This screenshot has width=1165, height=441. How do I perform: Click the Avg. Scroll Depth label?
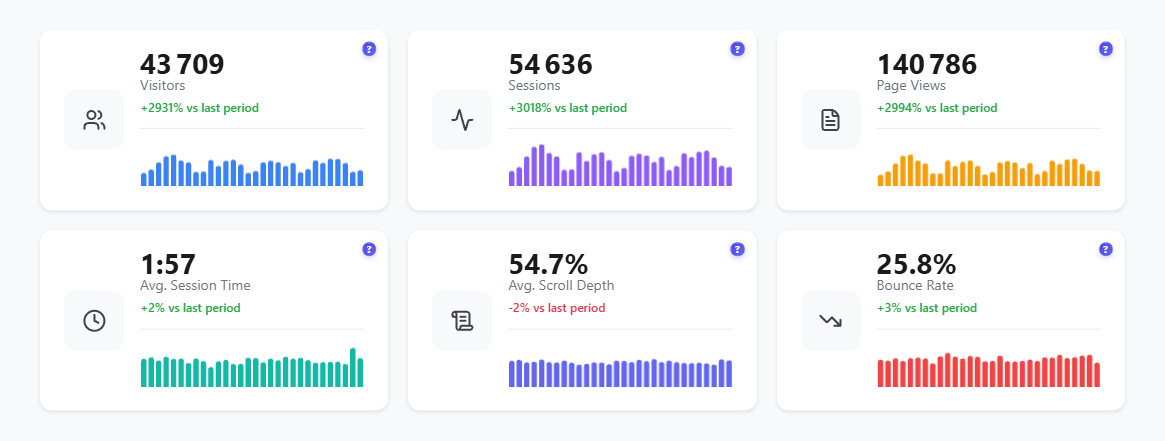[x=562, y=285]
